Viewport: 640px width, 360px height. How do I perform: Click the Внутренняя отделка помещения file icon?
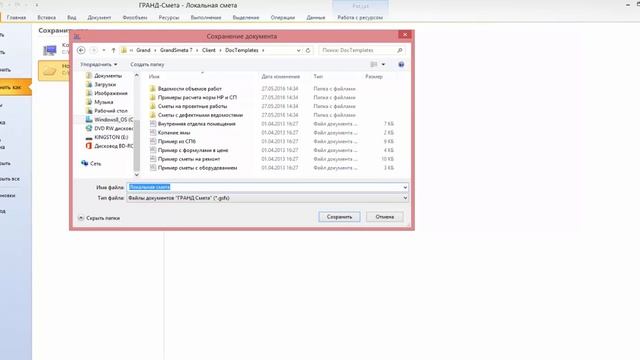click(x=153, y=124)
